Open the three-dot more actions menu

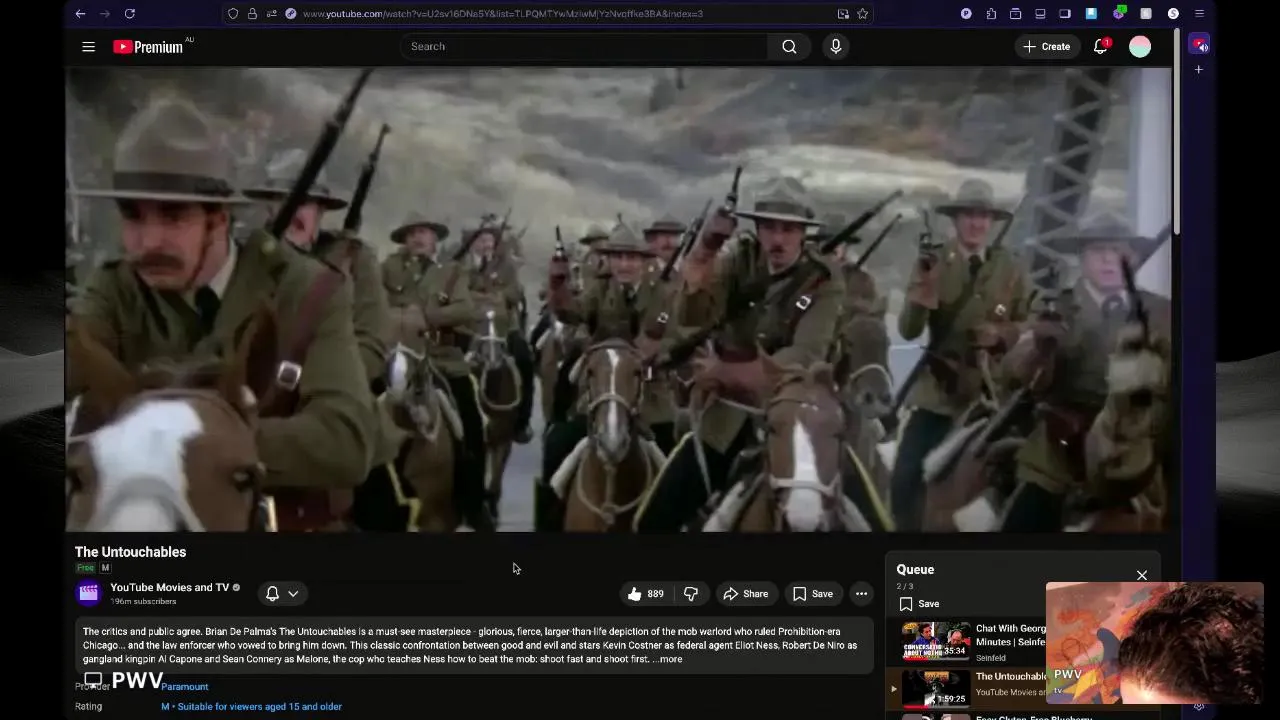point(861,594)
